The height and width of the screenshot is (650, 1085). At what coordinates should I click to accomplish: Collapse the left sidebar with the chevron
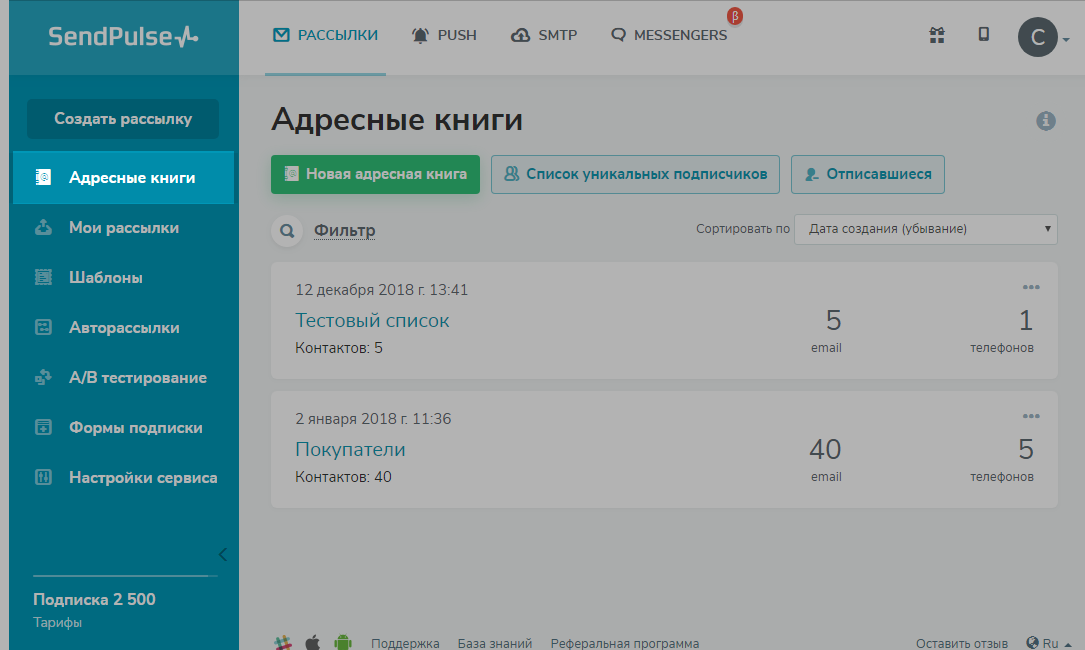[x=223, y=554]
